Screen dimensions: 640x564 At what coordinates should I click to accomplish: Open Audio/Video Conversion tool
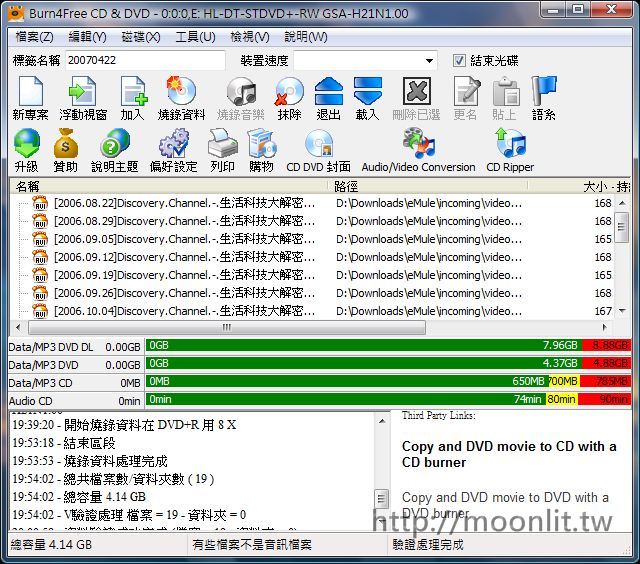[x=418, y=151]
